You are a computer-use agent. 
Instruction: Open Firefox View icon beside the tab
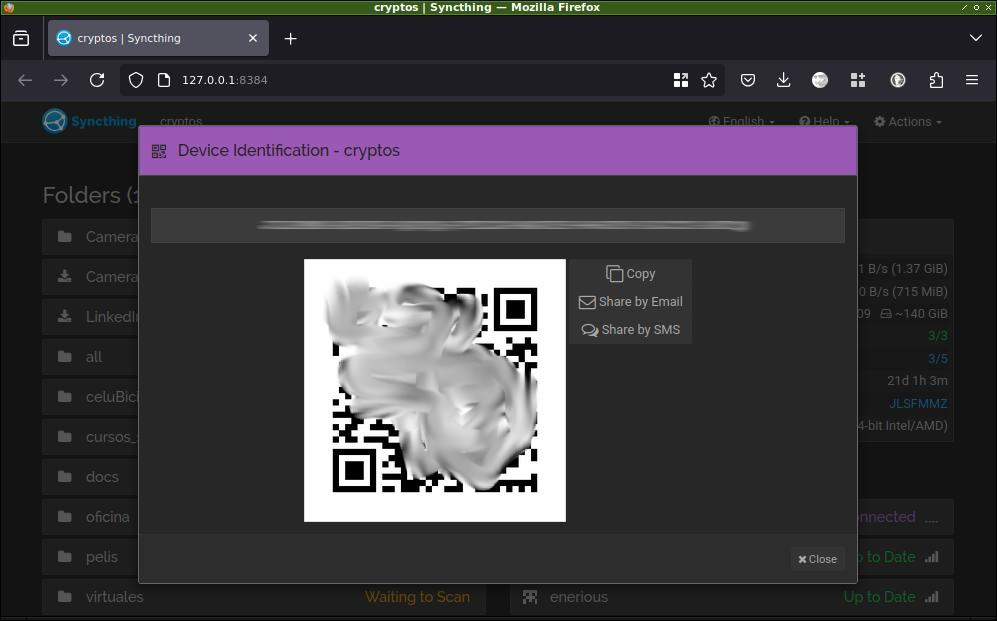21,38
